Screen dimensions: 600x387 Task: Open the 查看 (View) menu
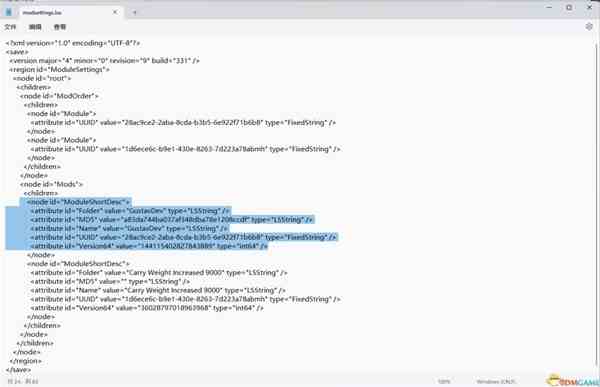60,27
